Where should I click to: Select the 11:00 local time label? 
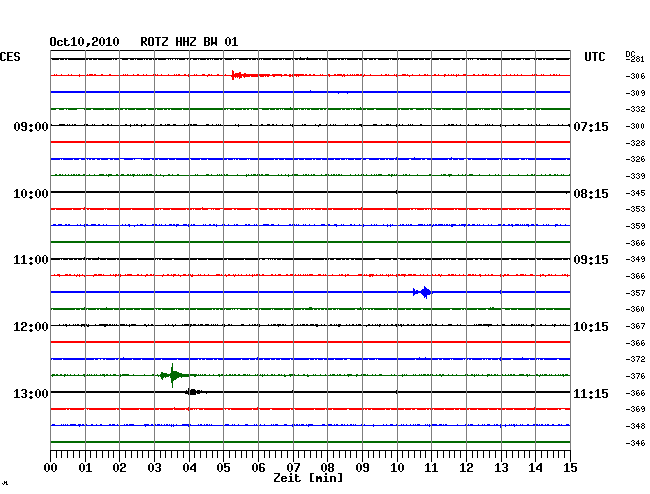[x=31, y=260]
